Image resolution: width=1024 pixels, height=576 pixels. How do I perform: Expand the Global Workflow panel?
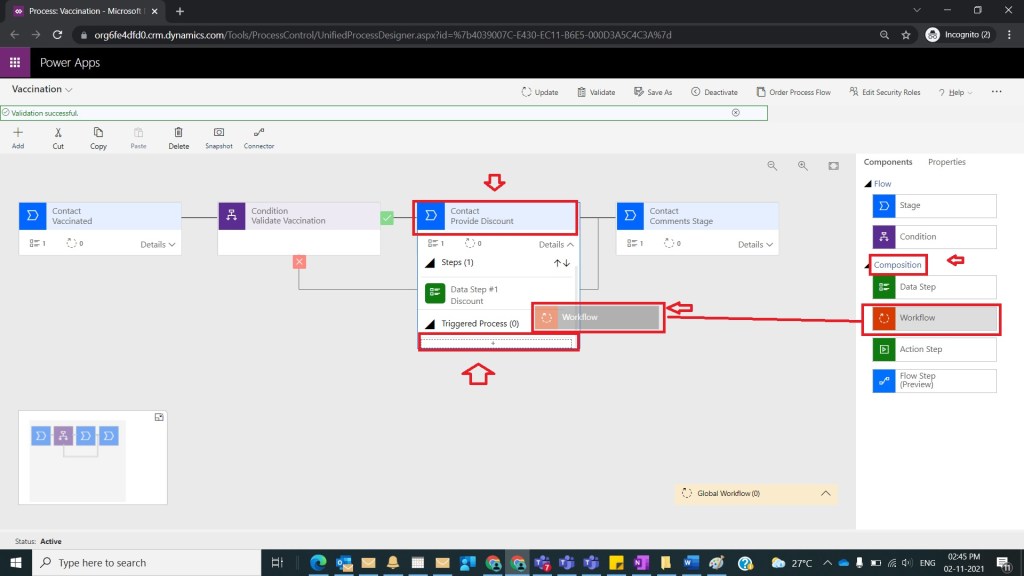point(825,493)
